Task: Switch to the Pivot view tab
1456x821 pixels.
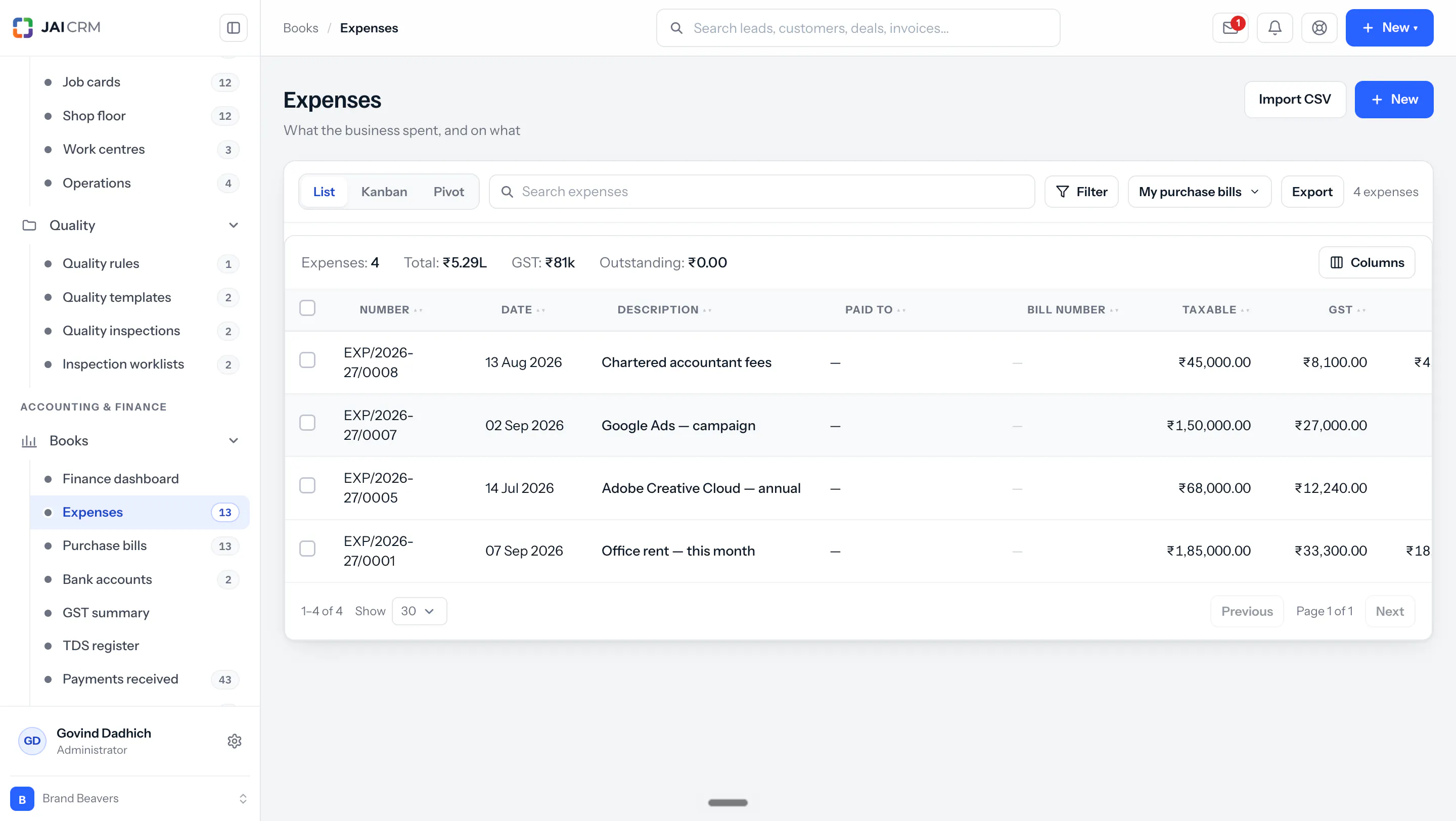Action: point(449,192)
